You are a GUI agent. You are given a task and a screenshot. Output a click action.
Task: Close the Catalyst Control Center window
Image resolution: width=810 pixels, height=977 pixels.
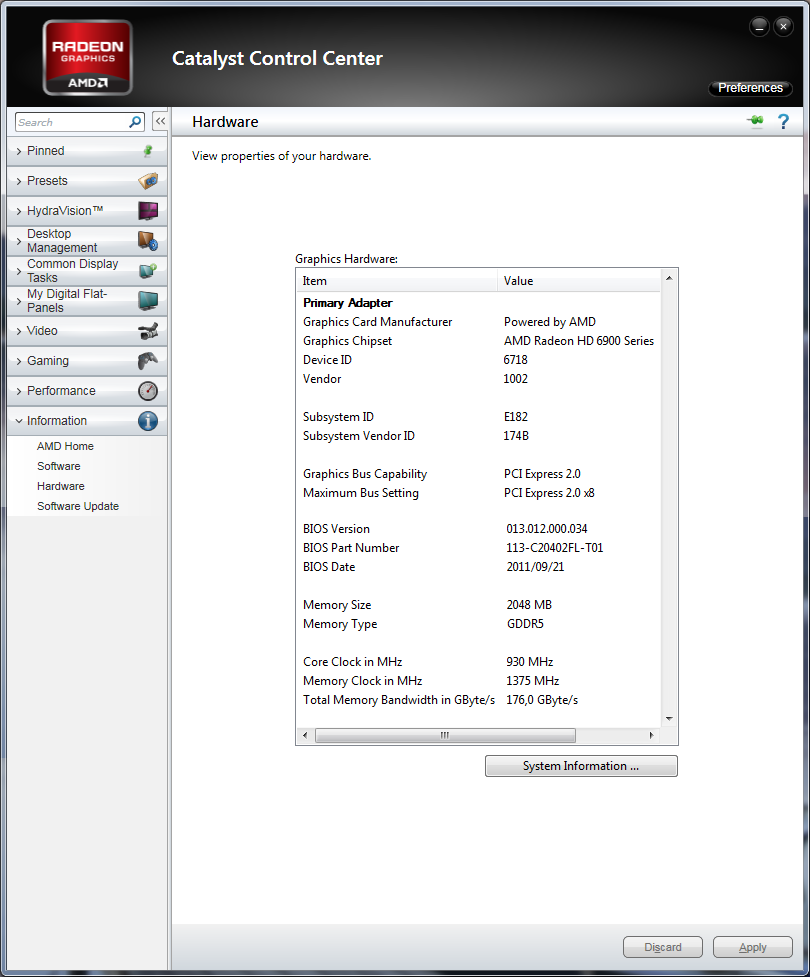click(x=783, y=27)
